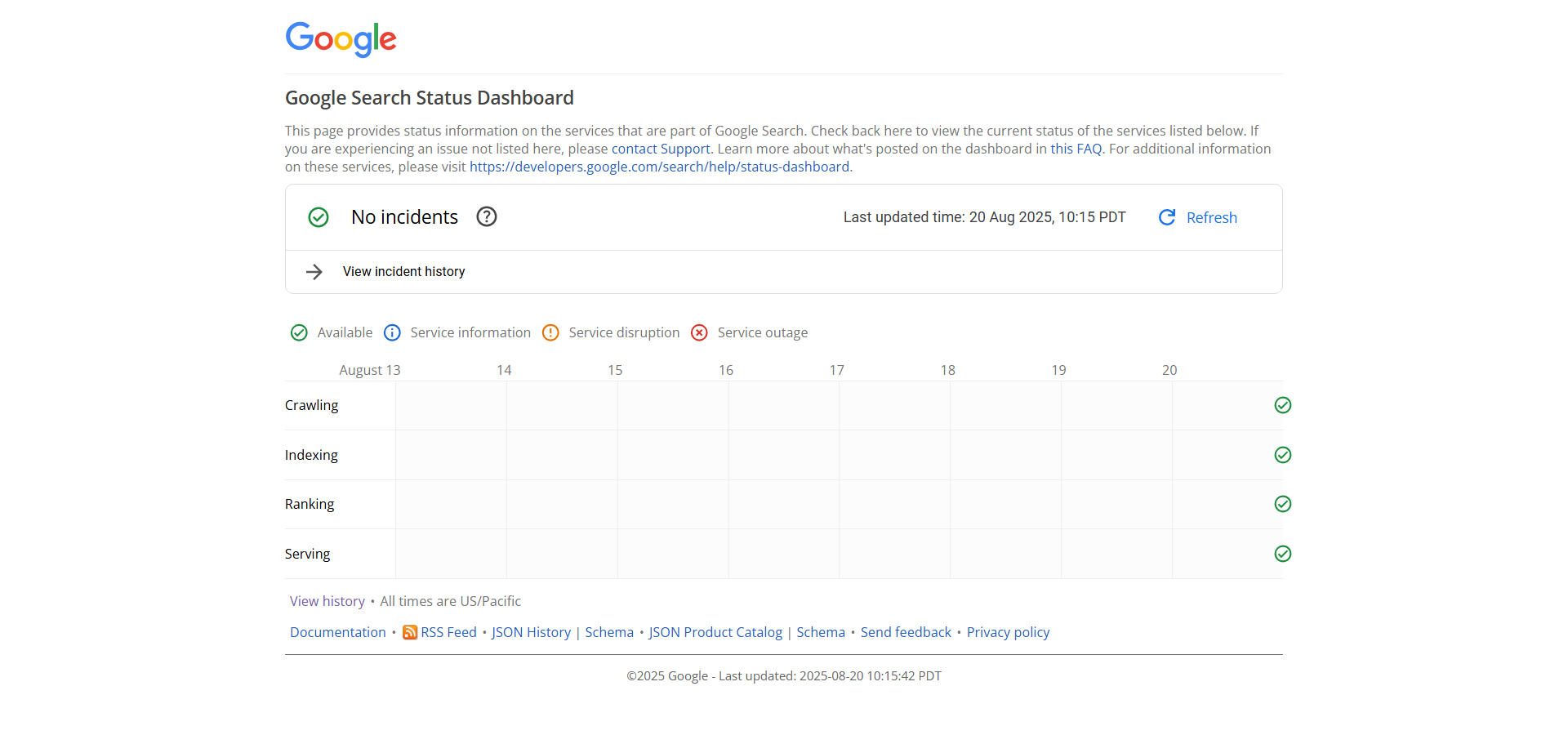Click the Service disruption legend label
This screenshot has width=1568, height=753.
(624, 332)
